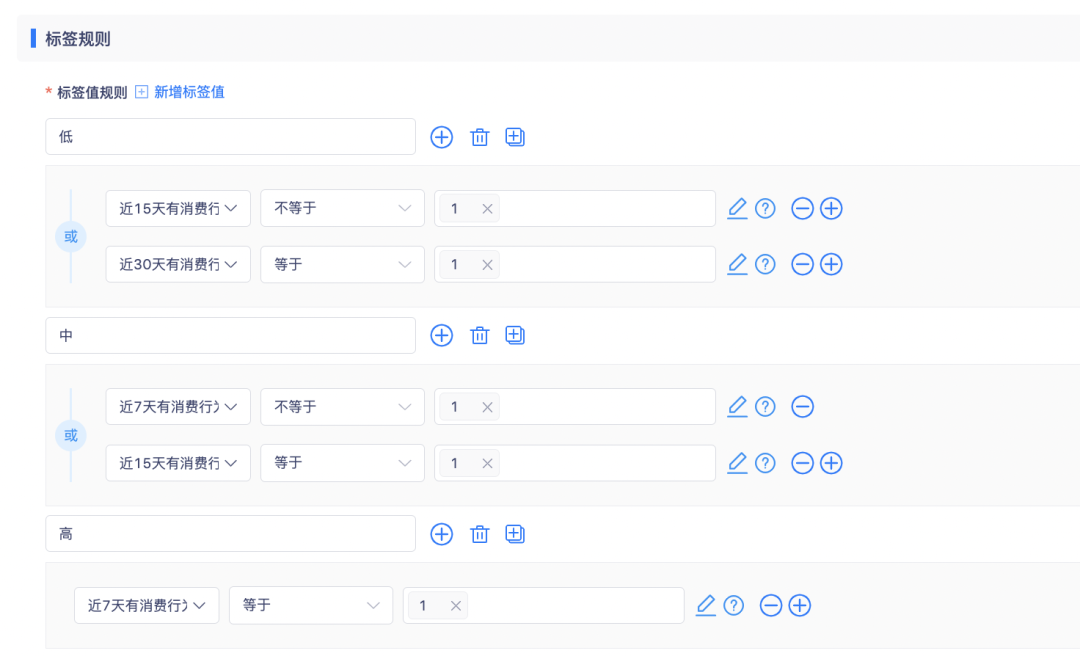Remove value 1 chip in 近30天 row

(487, 265)
